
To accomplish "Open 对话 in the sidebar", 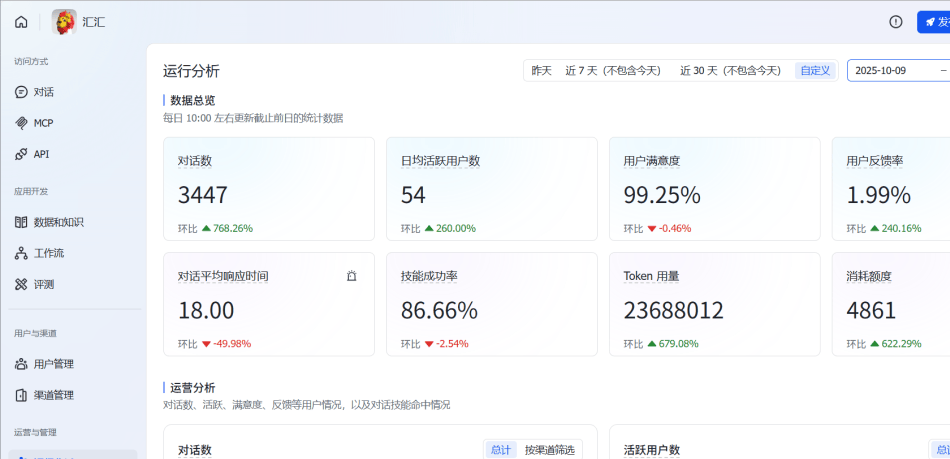I will [x=43, y=92].
